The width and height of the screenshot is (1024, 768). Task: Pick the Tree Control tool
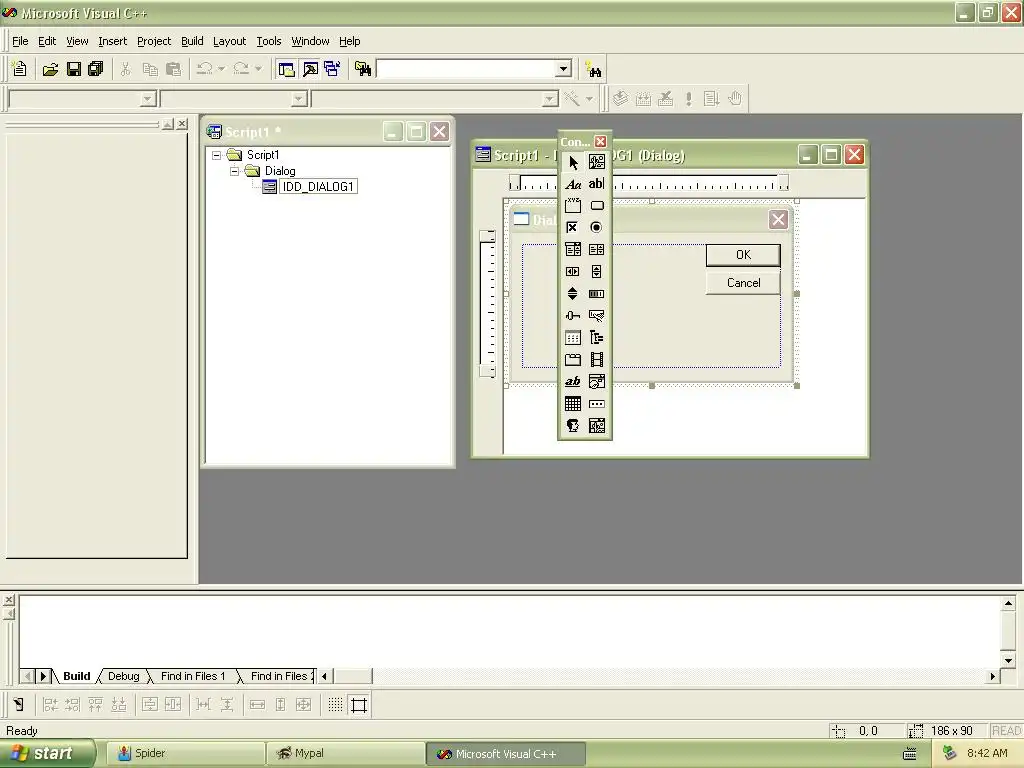(x=596, y=338)
